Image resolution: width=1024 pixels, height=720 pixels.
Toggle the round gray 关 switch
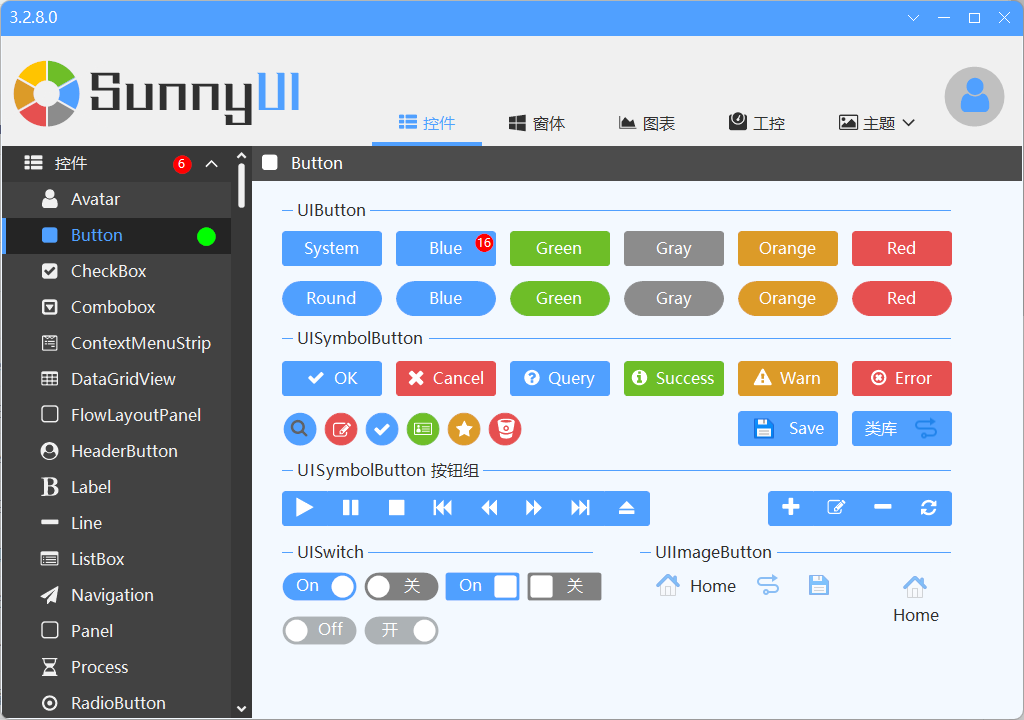(401, 586)
